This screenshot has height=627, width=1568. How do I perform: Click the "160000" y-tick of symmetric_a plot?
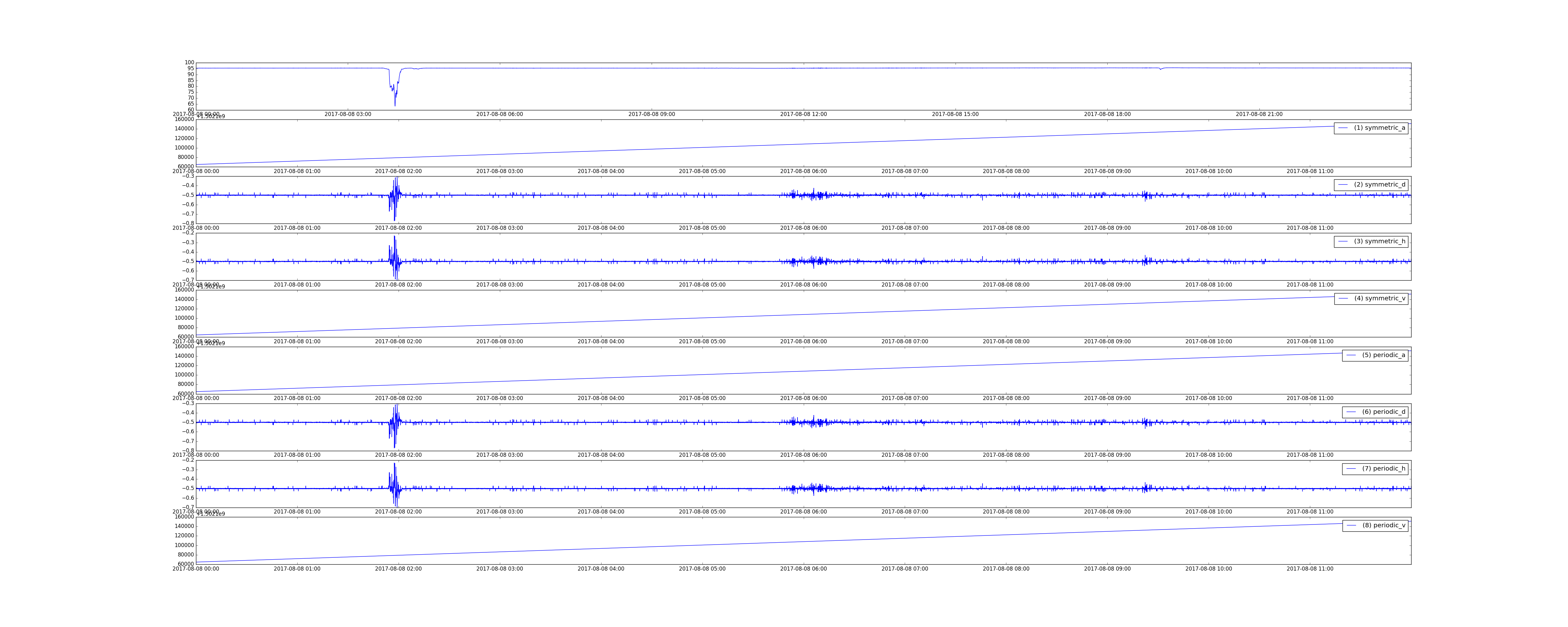coord(184,119)
